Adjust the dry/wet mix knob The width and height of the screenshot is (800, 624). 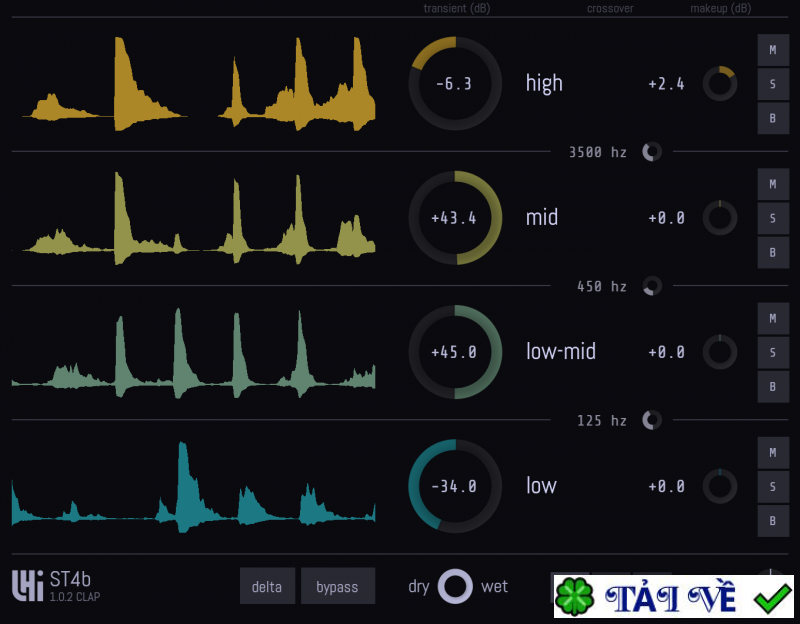457,586
